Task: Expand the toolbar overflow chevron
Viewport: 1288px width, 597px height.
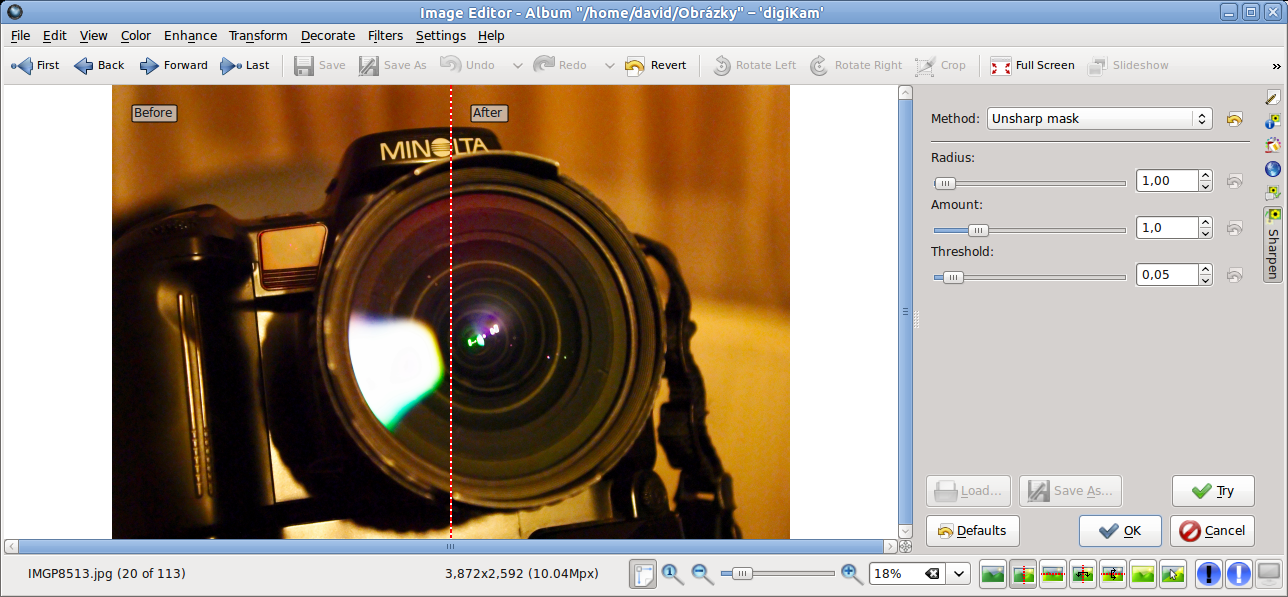Action: [1276, 66]
